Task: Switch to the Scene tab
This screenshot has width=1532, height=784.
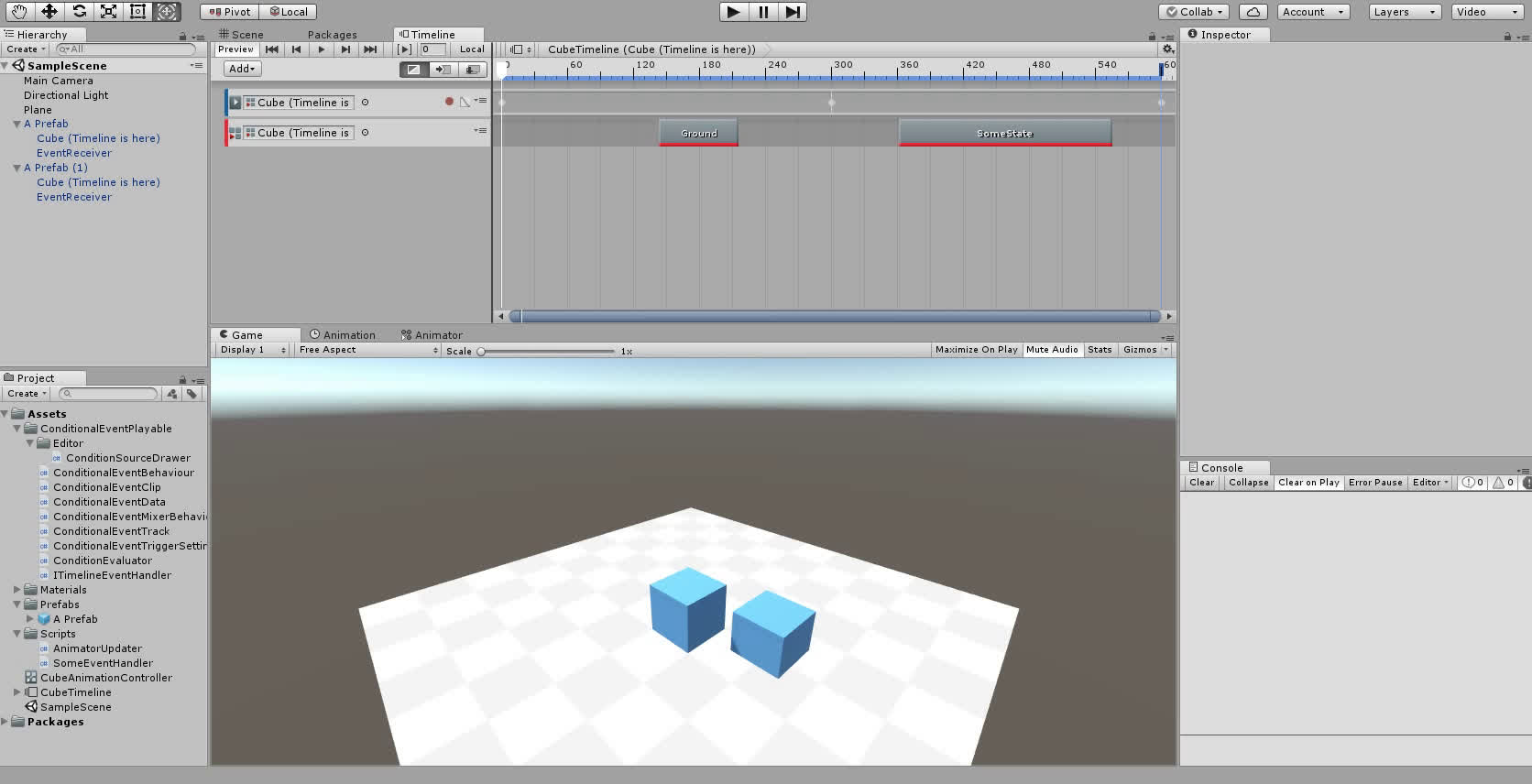Action: coord(241,35)
